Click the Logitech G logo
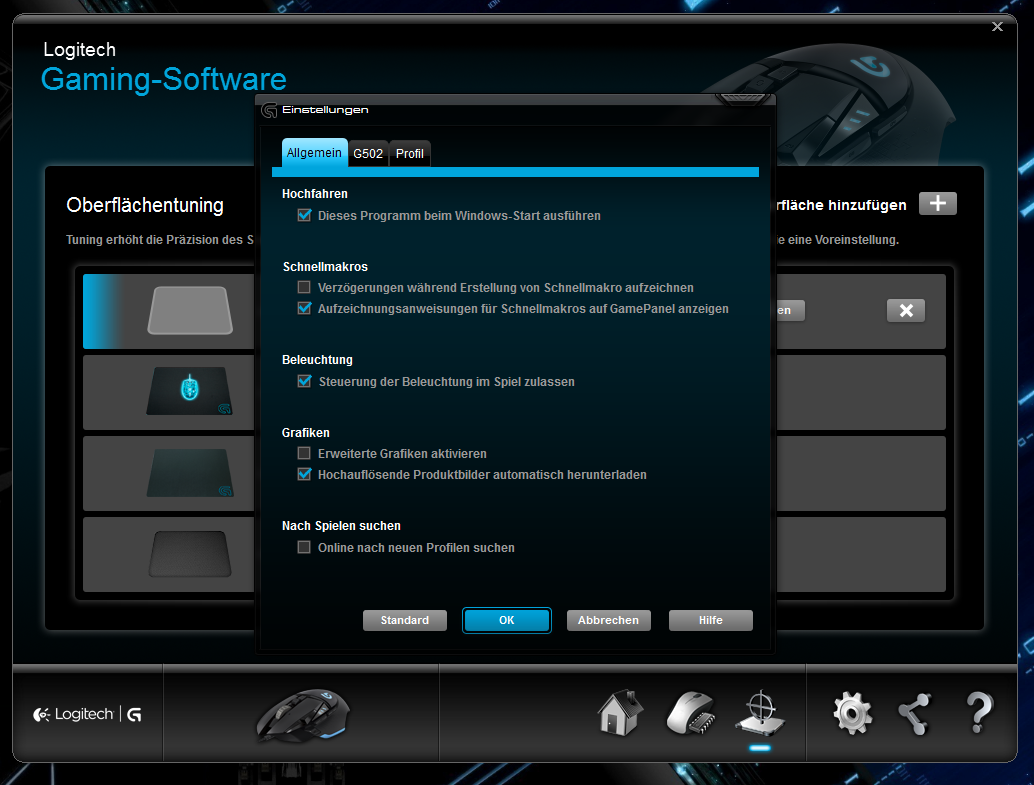 pos(88,714)
